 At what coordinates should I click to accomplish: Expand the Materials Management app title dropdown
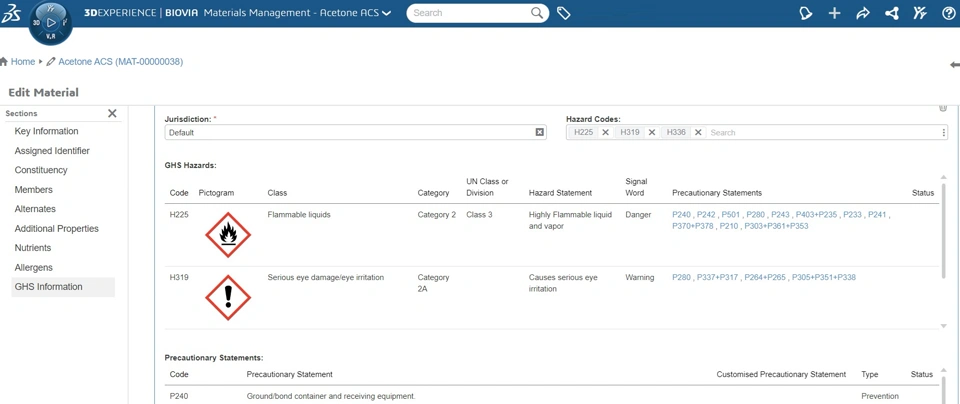coord(386,13)
